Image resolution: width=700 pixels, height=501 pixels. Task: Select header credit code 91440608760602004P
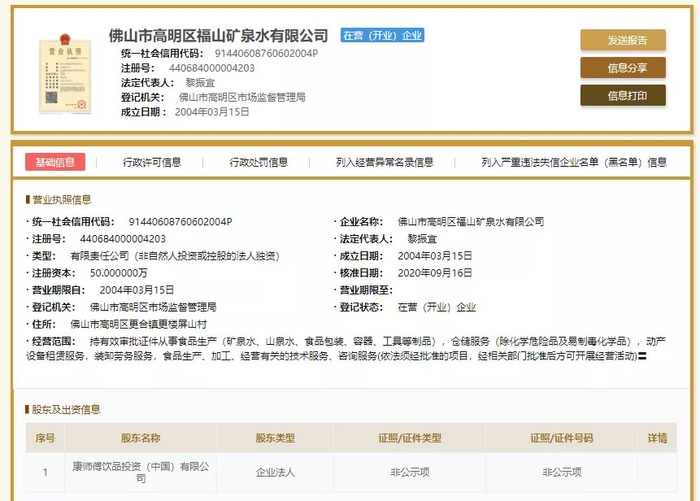tap(266, 54)
